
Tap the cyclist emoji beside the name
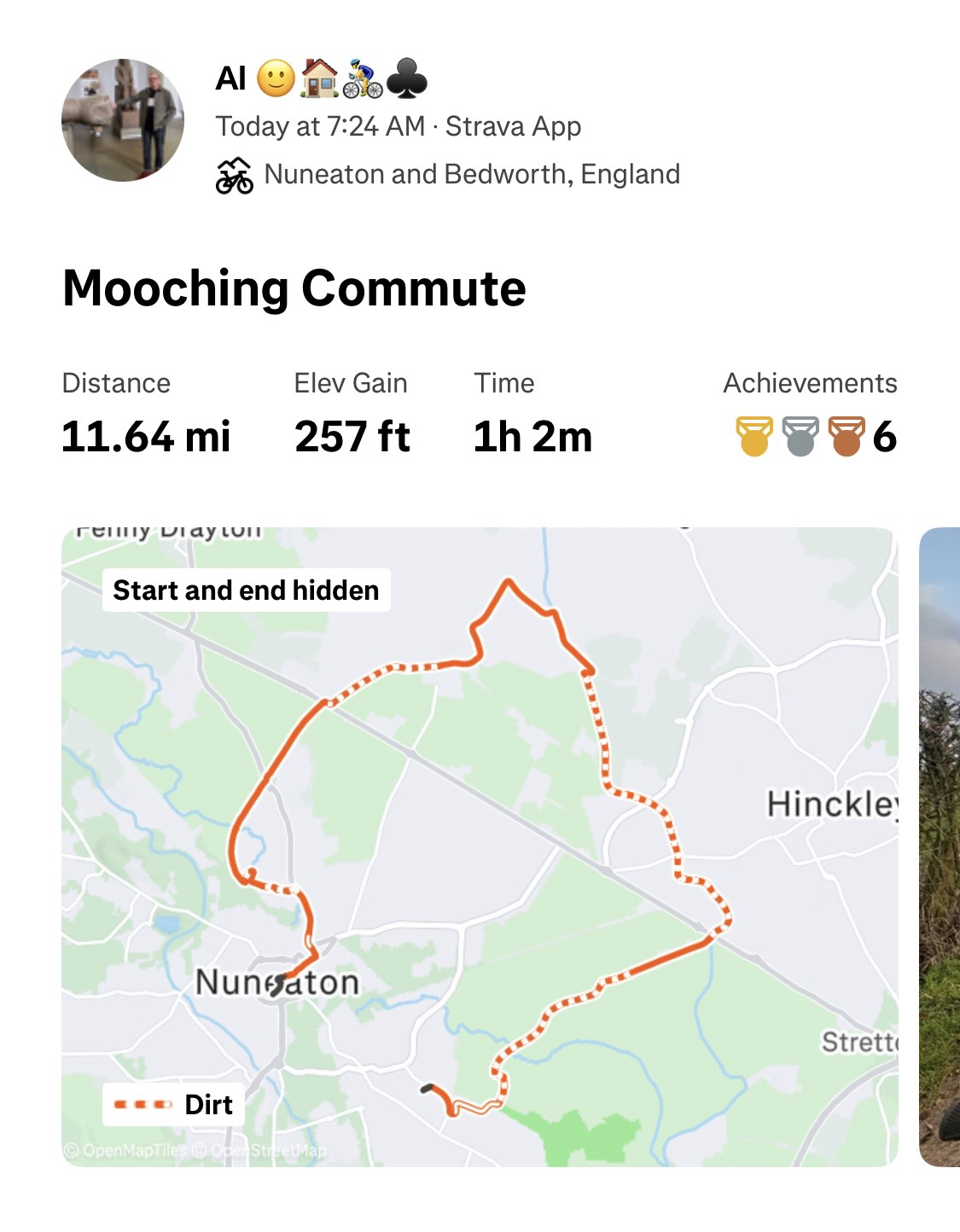click(363, 79)
